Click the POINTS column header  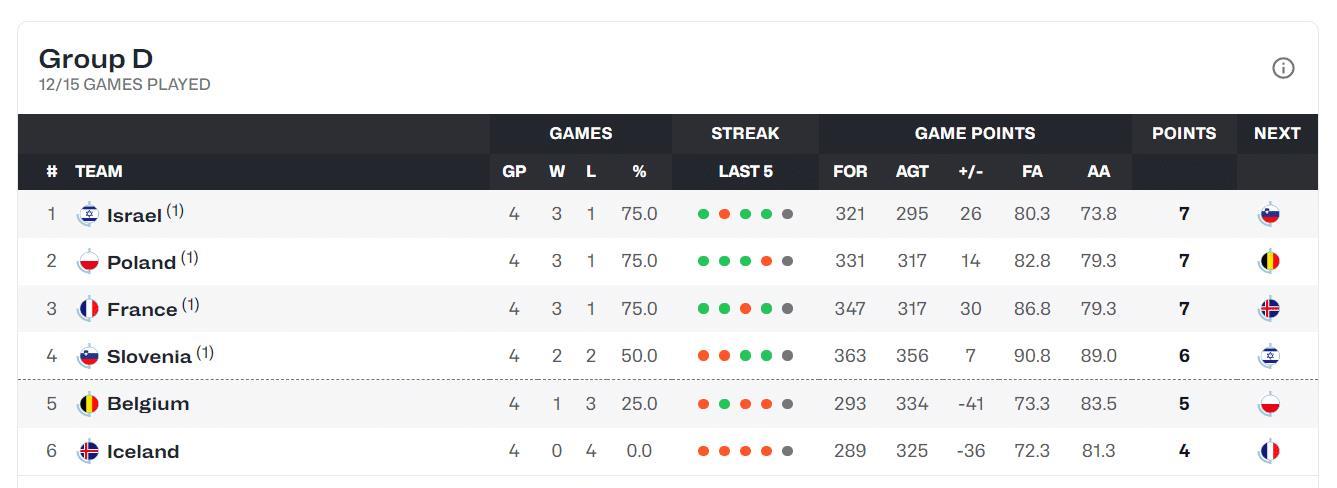point(1184,133)
